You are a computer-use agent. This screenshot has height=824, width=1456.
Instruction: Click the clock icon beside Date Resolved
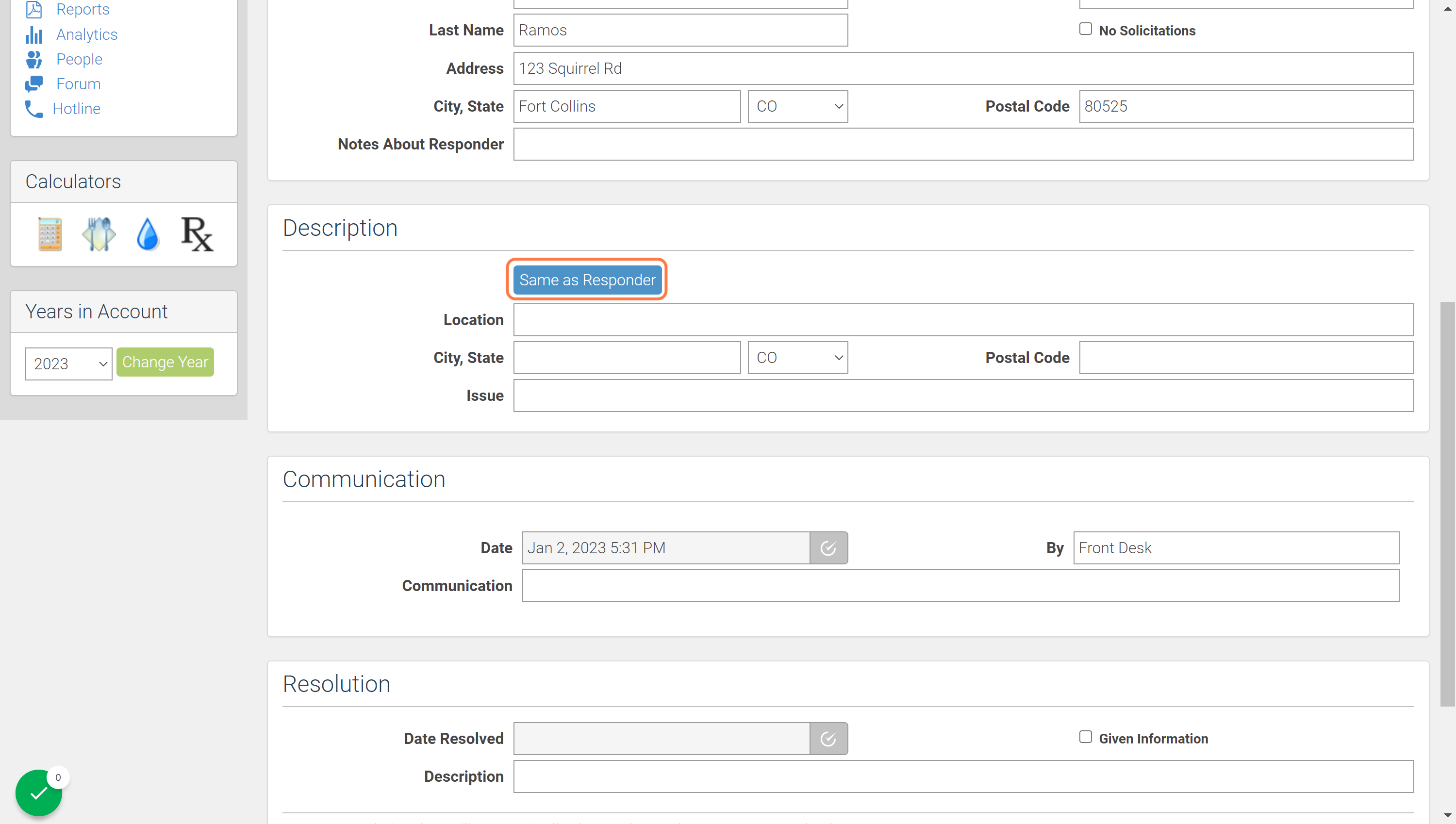pyautogui.click(x=828, y=739)
